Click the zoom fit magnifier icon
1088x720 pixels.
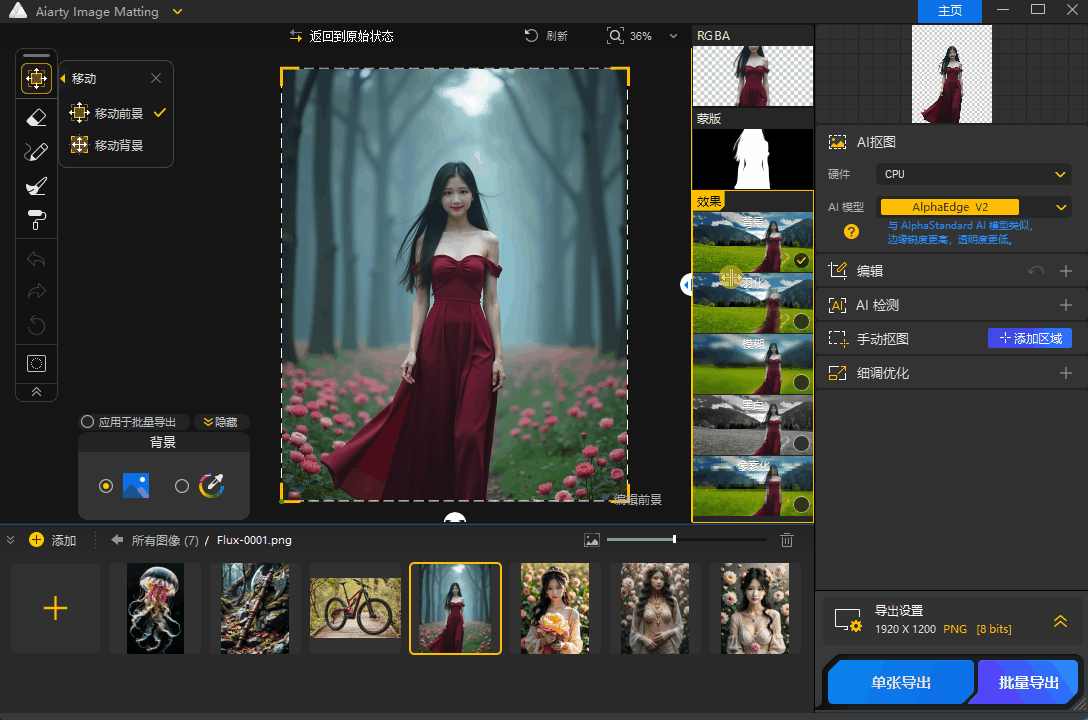615,36
